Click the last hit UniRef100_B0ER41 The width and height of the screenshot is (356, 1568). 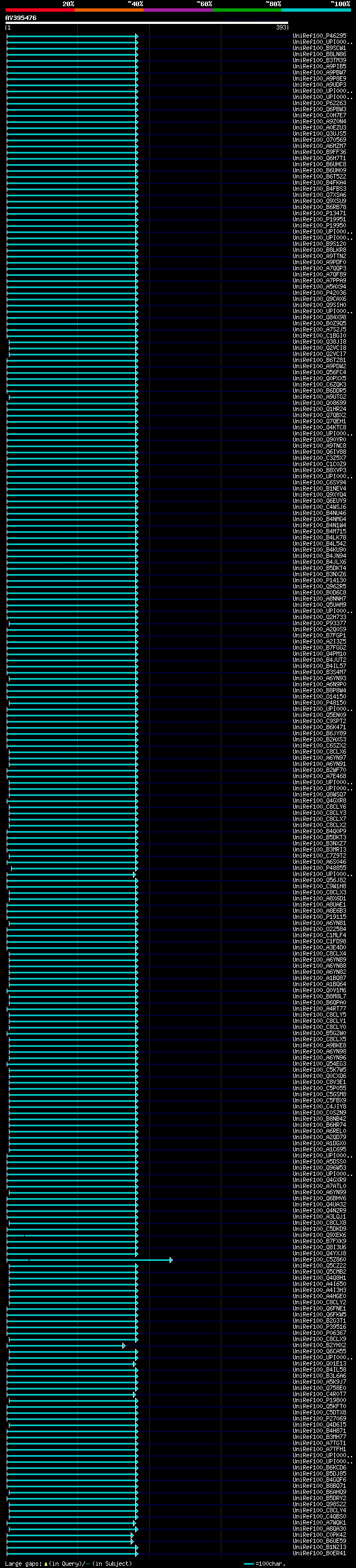click(x=319, y=1554)
